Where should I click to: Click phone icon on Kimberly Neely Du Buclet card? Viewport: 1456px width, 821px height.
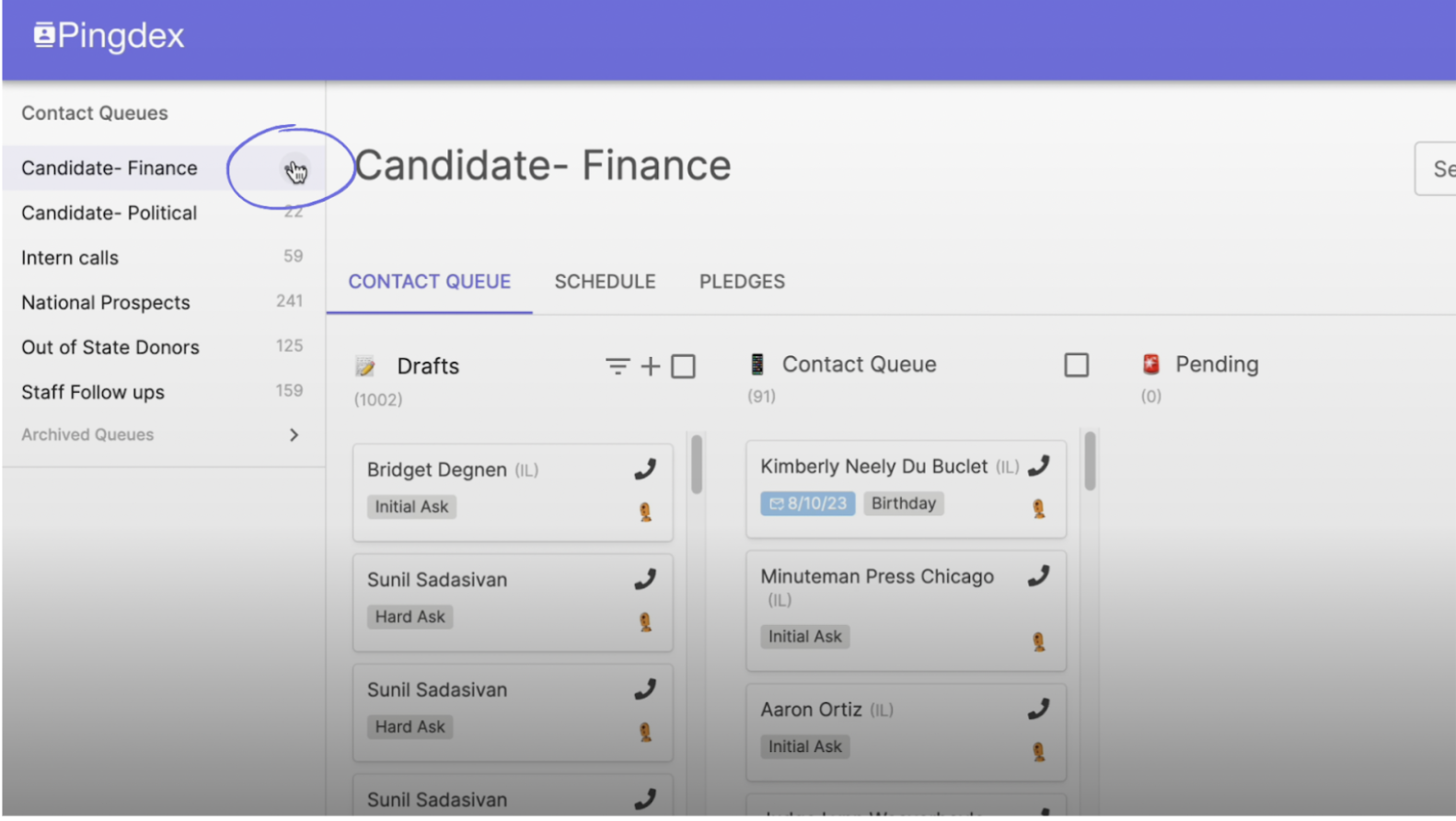(x=1039, y=466)
